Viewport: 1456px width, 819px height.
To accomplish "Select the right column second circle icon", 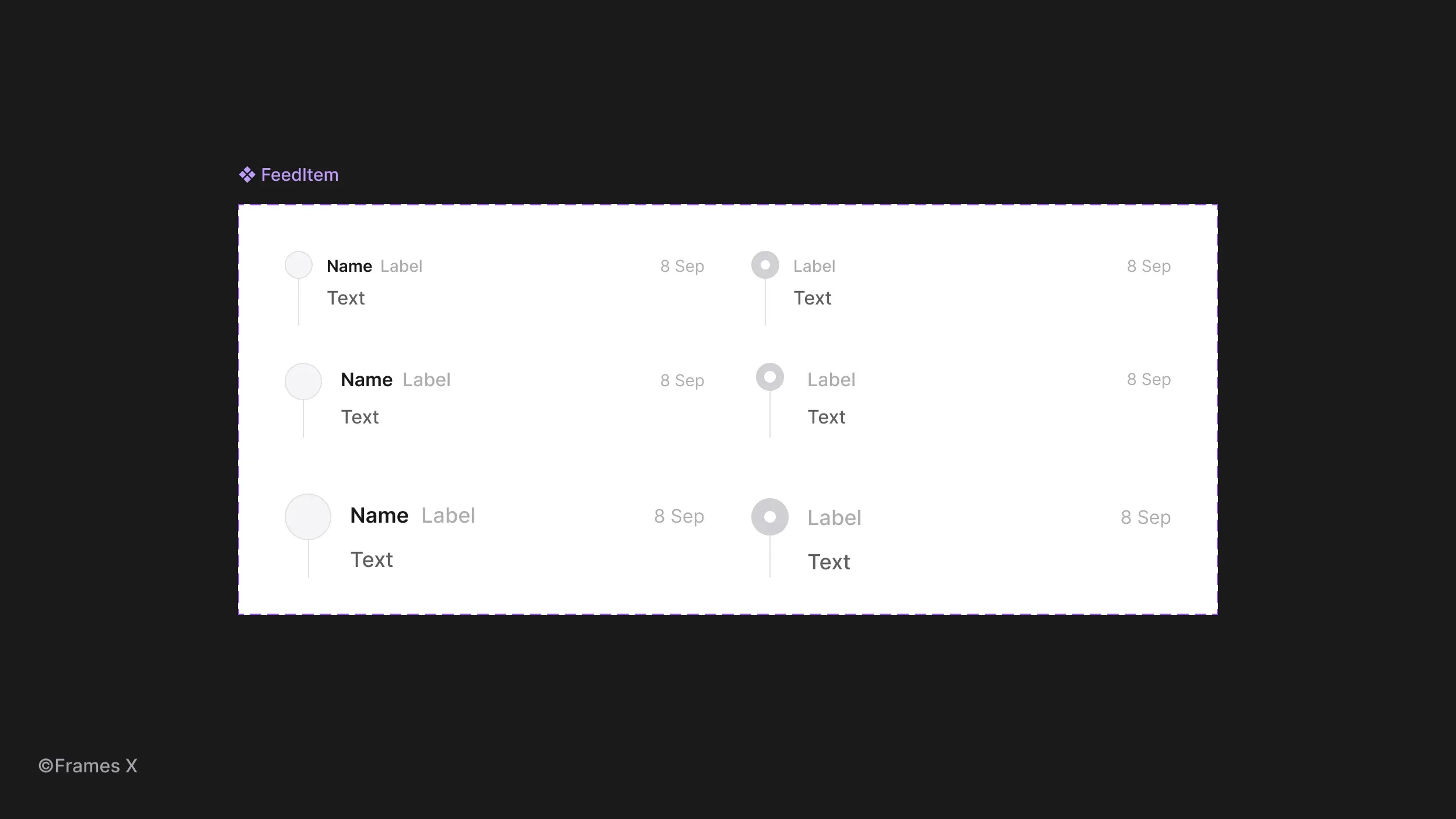I will (x=769, y=378).
